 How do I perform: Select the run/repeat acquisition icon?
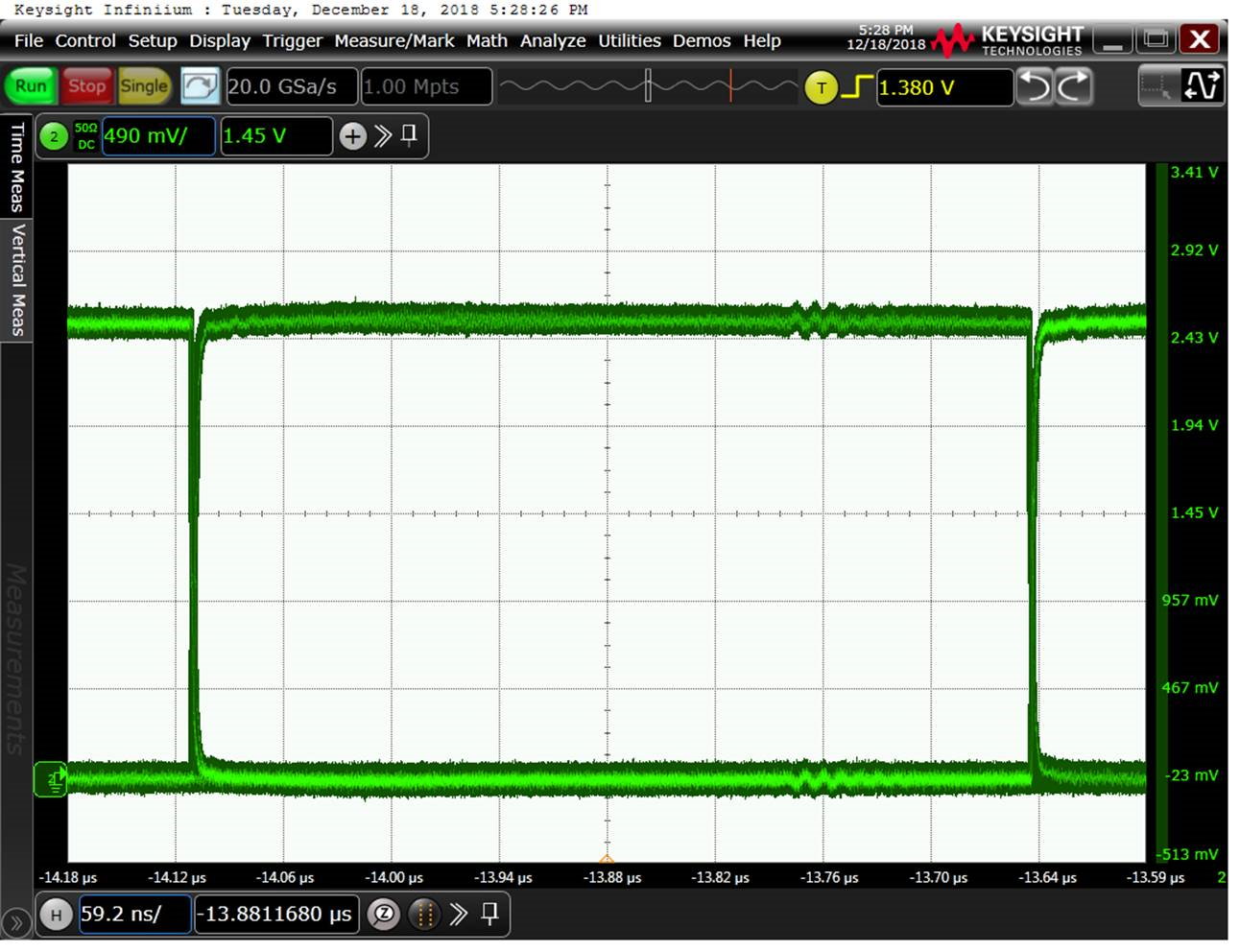click(x=200, y=86)
